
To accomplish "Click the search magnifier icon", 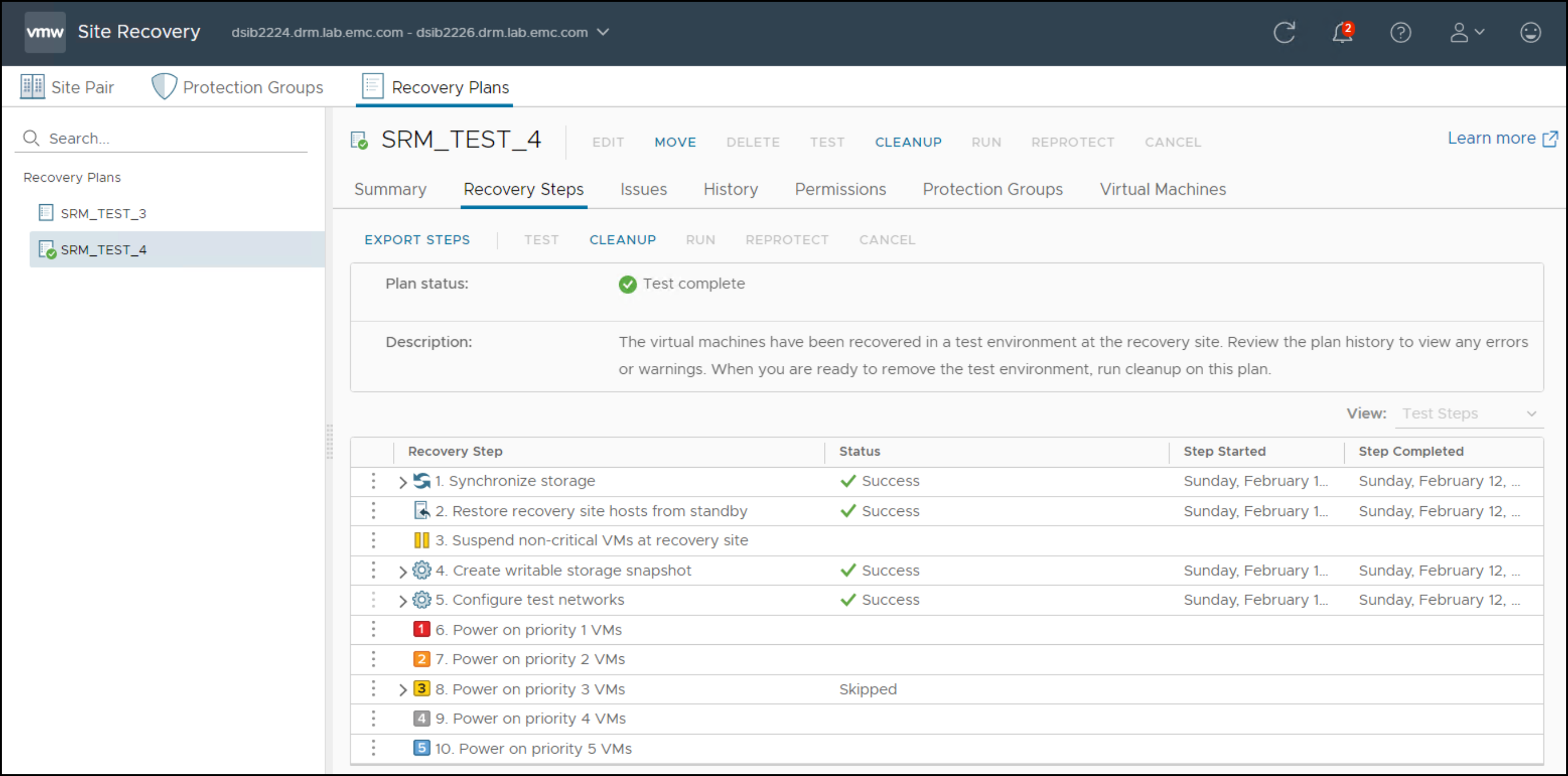I will point(31,138).
